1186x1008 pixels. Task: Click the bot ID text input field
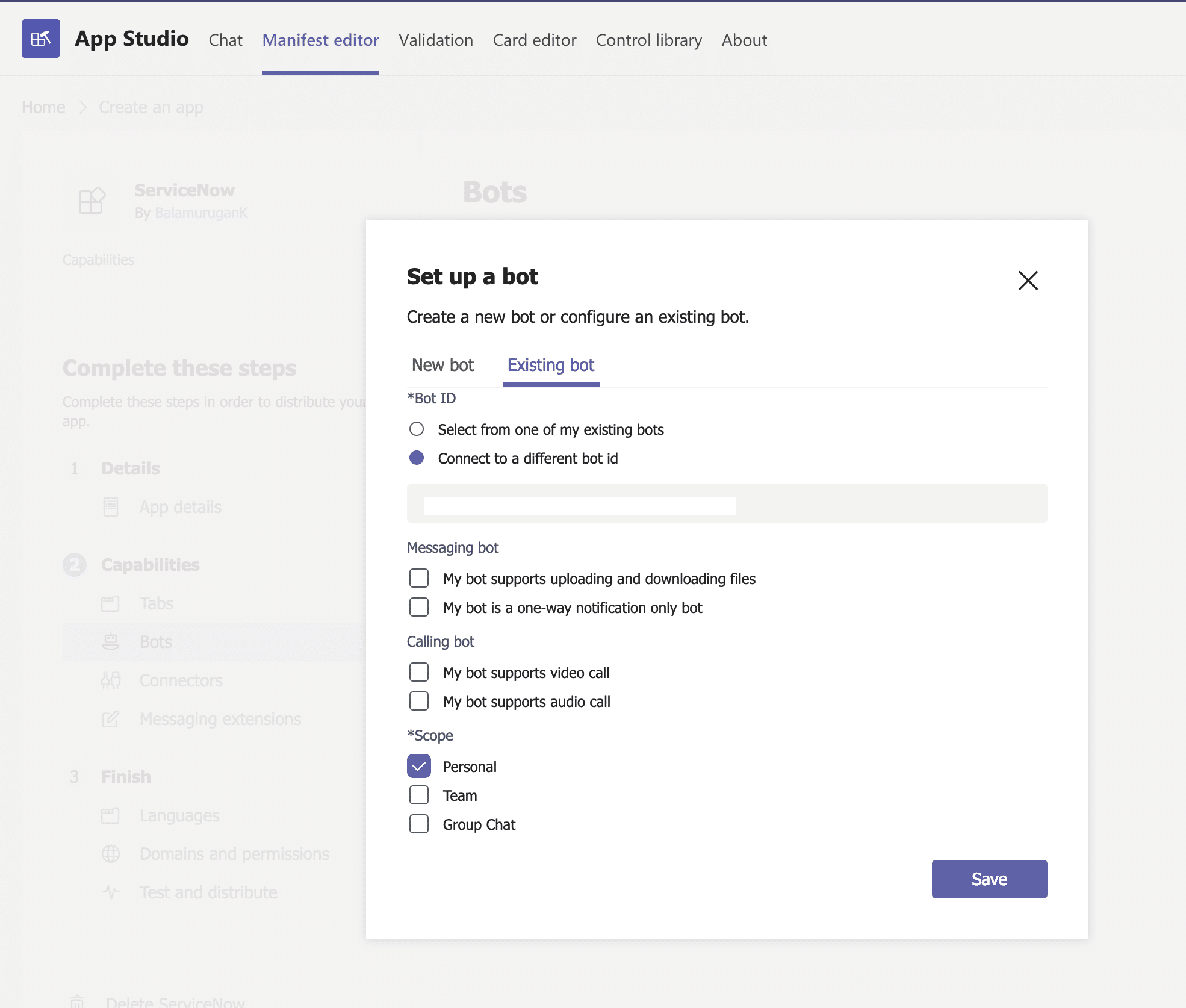[x=727, y=503]
